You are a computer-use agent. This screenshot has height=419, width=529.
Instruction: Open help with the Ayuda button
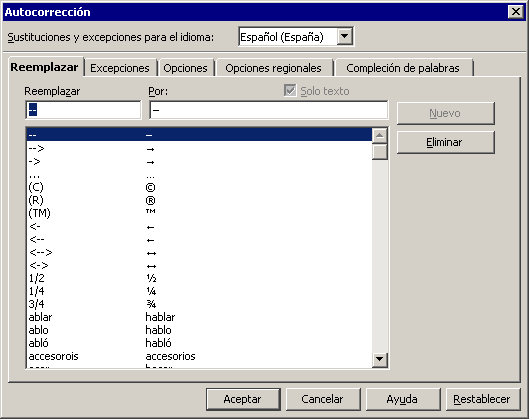[x=403, y=399]
